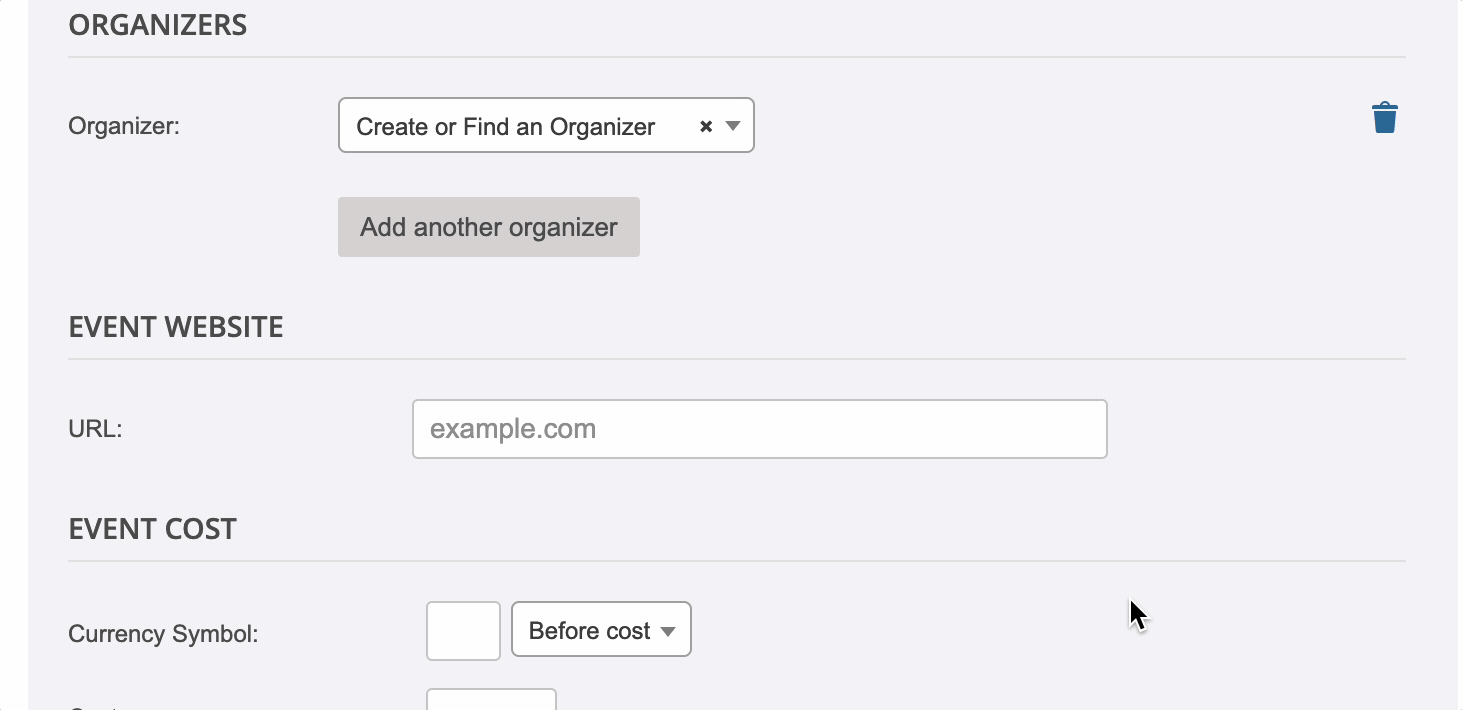Select the Currency Symbol text box
This screenshot has height=710, width=1462.
point(463,631)
